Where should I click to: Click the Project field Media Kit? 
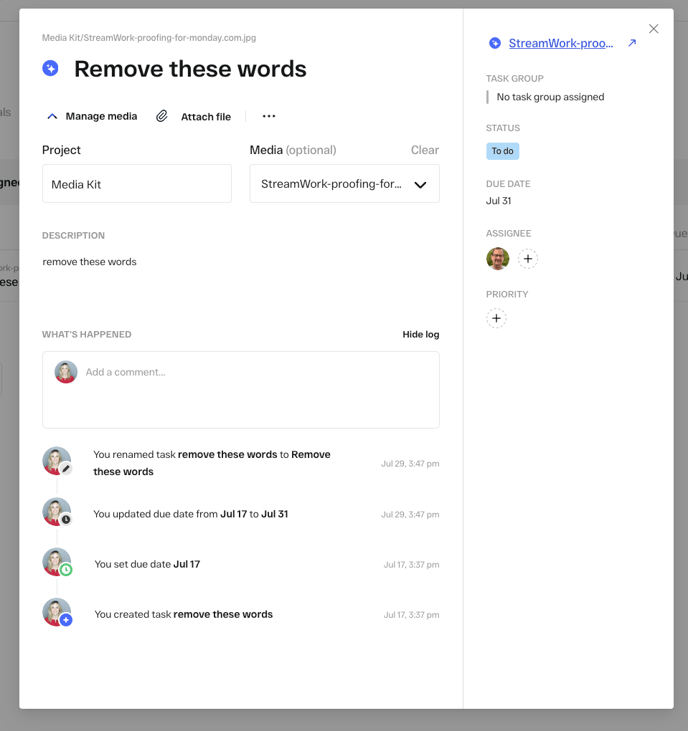137,184
